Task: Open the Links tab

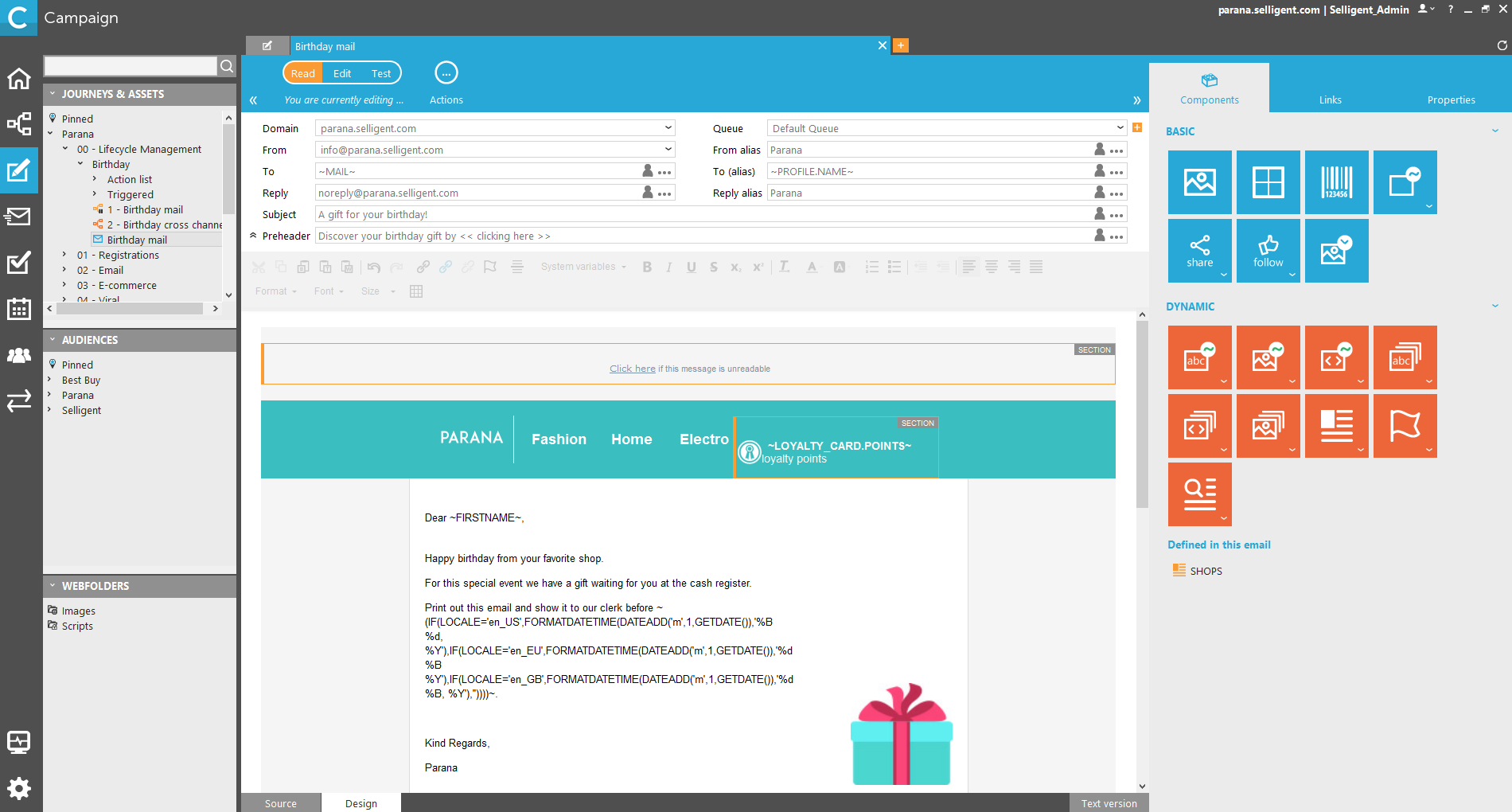Action: click(1330, 100)
